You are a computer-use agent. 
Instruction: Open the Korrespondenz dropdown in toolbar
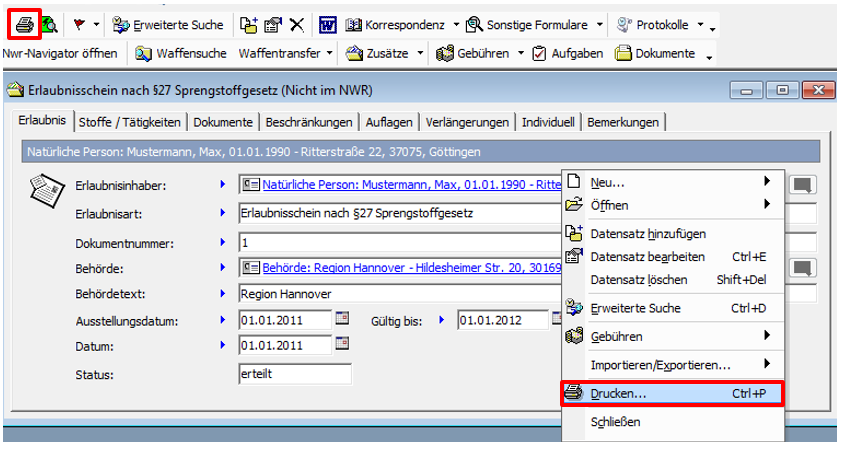click(456, 24)
